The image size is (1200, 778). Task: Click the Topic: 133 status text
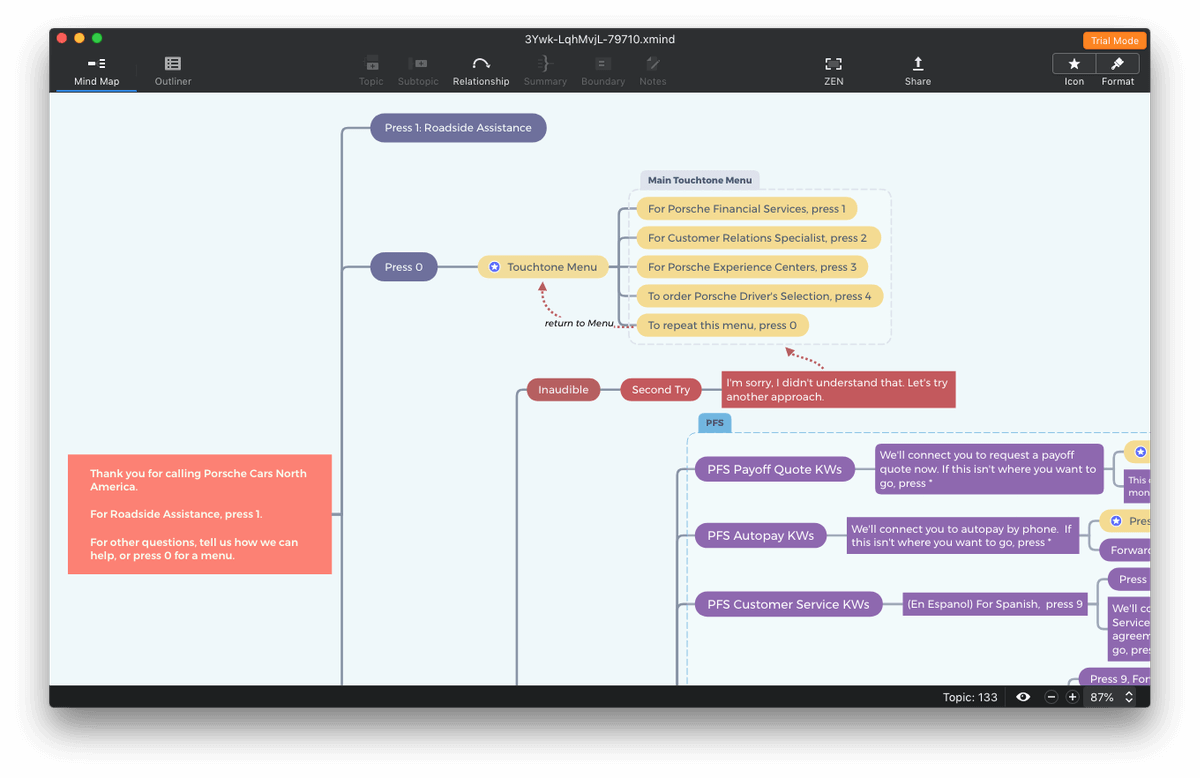tap(970, 697)
